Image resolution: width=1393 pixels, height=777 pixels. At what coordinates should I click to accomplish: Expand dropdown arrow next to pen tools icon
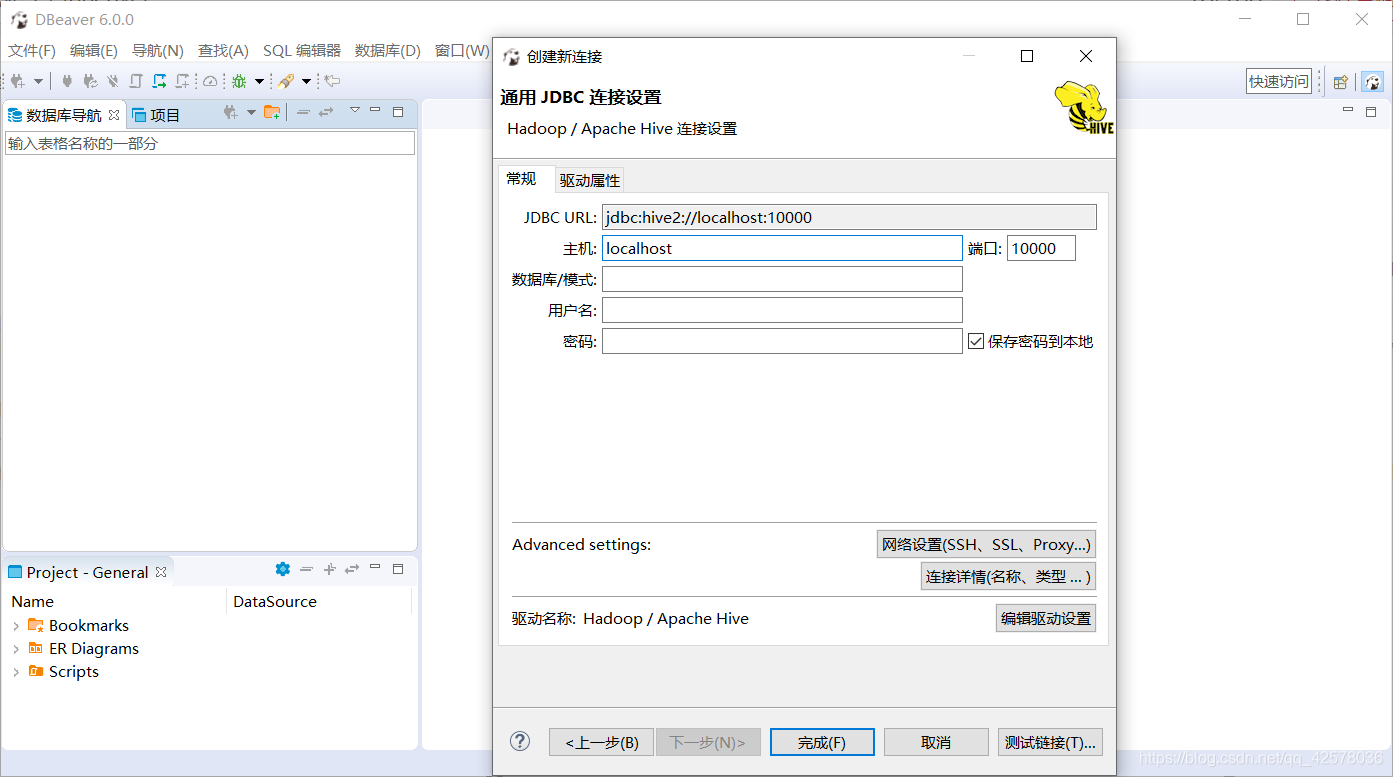click(x=306, y=81)
